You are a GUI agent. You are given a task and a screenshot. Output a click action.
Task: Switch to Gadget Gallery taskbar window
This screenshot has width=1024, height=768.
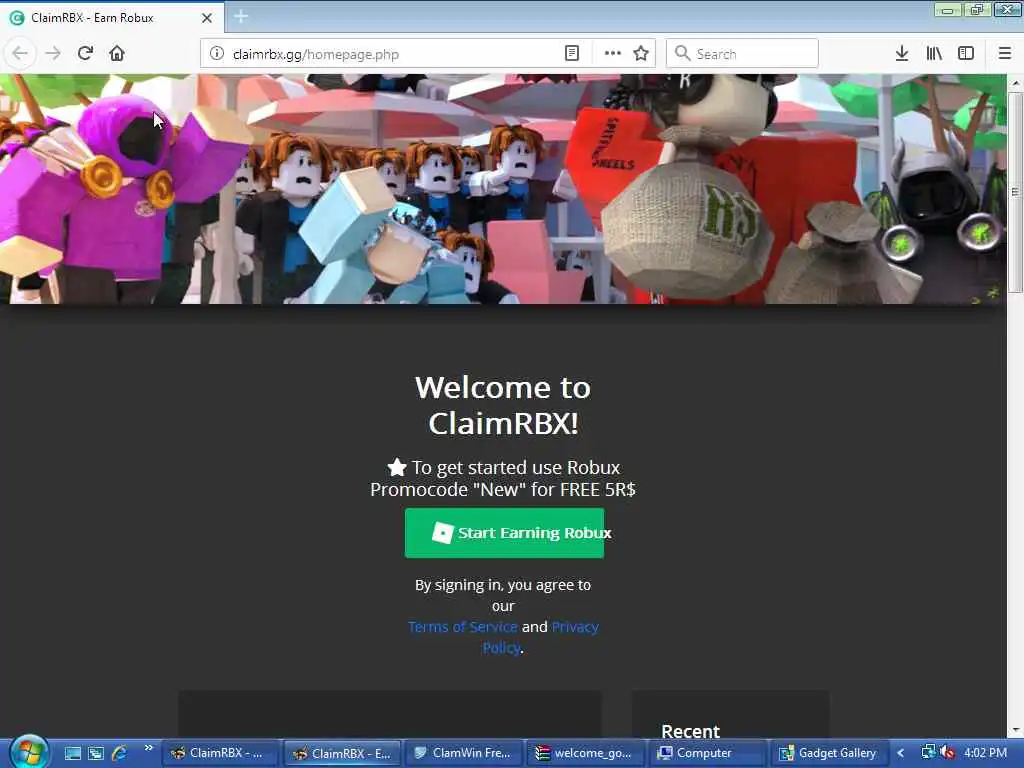coord(827,753)
